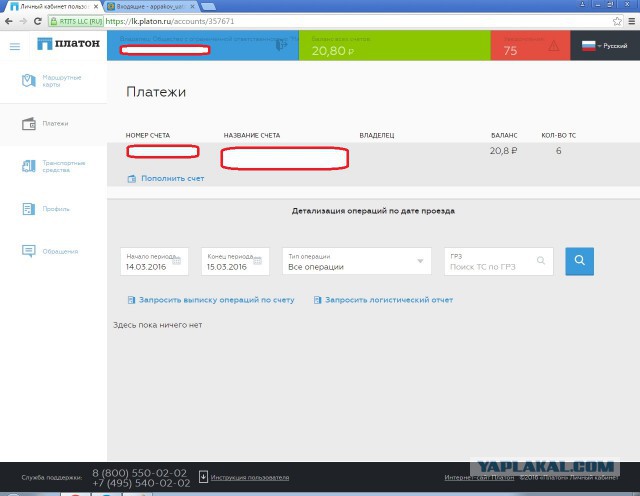Close the Входящие tab

tap(192, 7)
